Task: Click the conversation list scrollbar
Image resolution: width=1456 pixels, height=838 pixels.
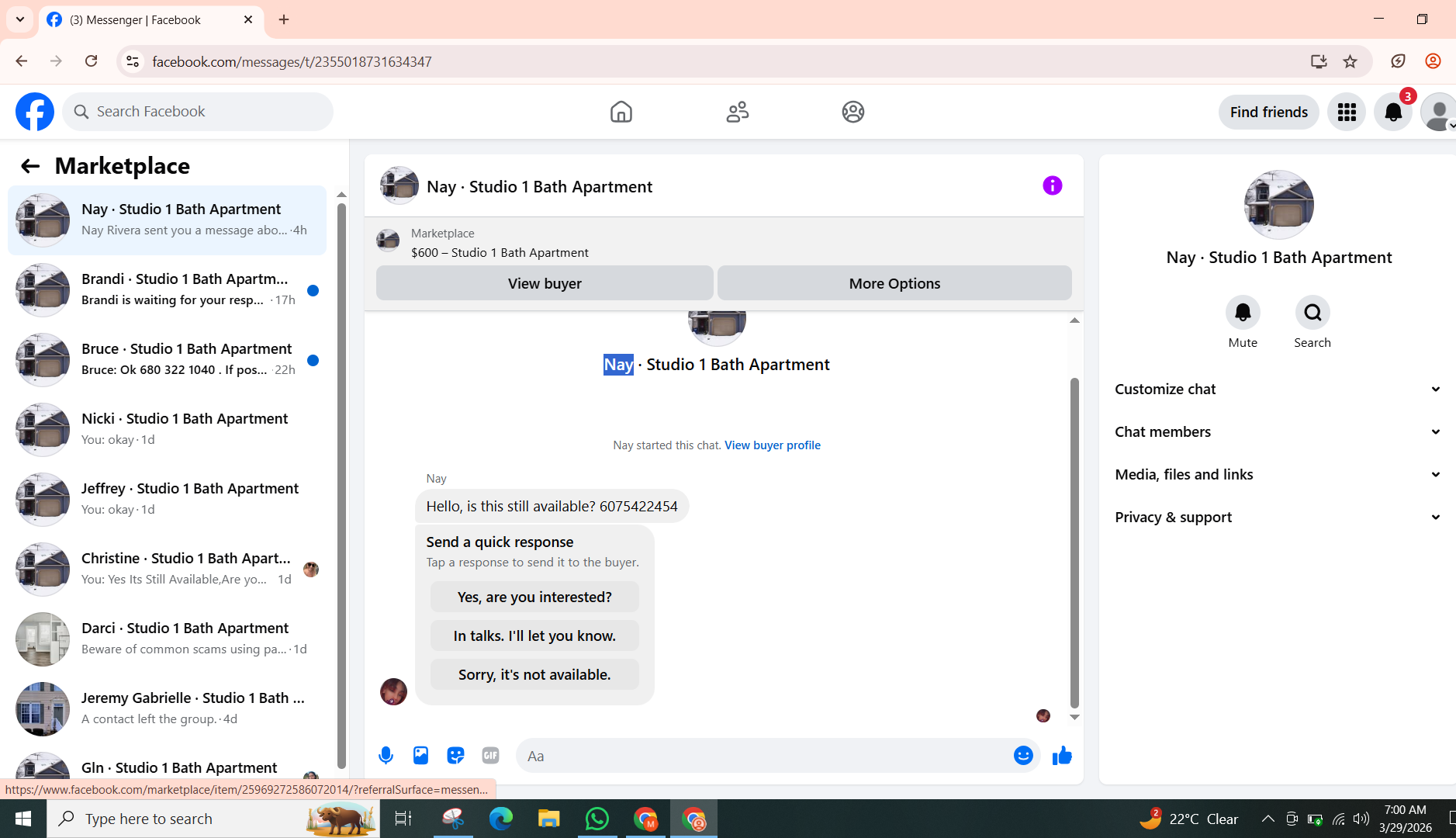Action: point(341,485)
